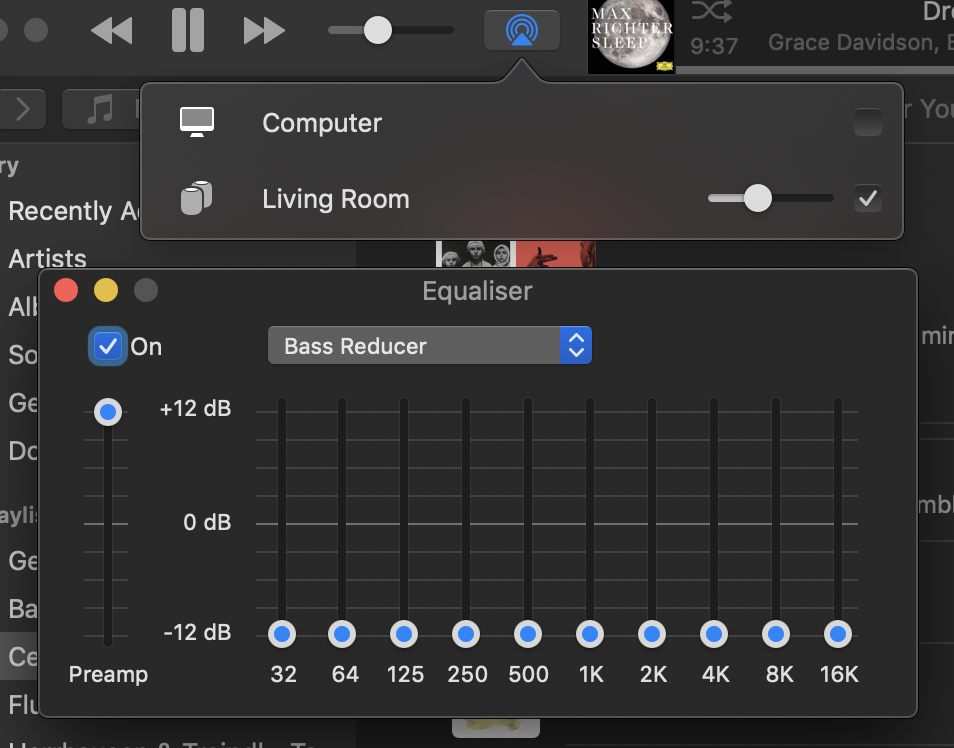Click the Living Room HomePod icon

click(x=197, y=198)
